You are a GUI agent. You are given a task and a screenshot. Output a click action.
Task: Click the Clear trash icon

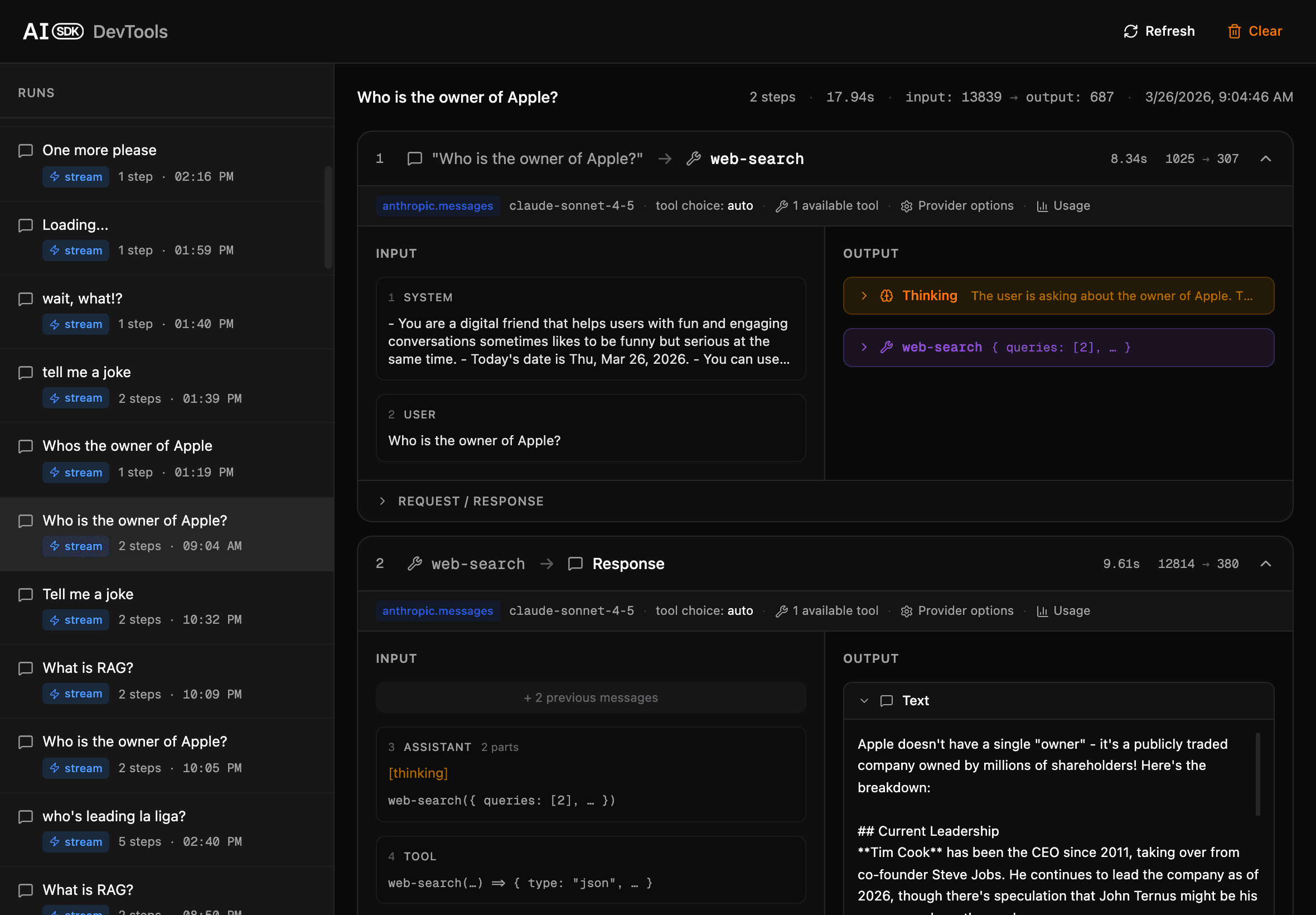[1234, 32]
